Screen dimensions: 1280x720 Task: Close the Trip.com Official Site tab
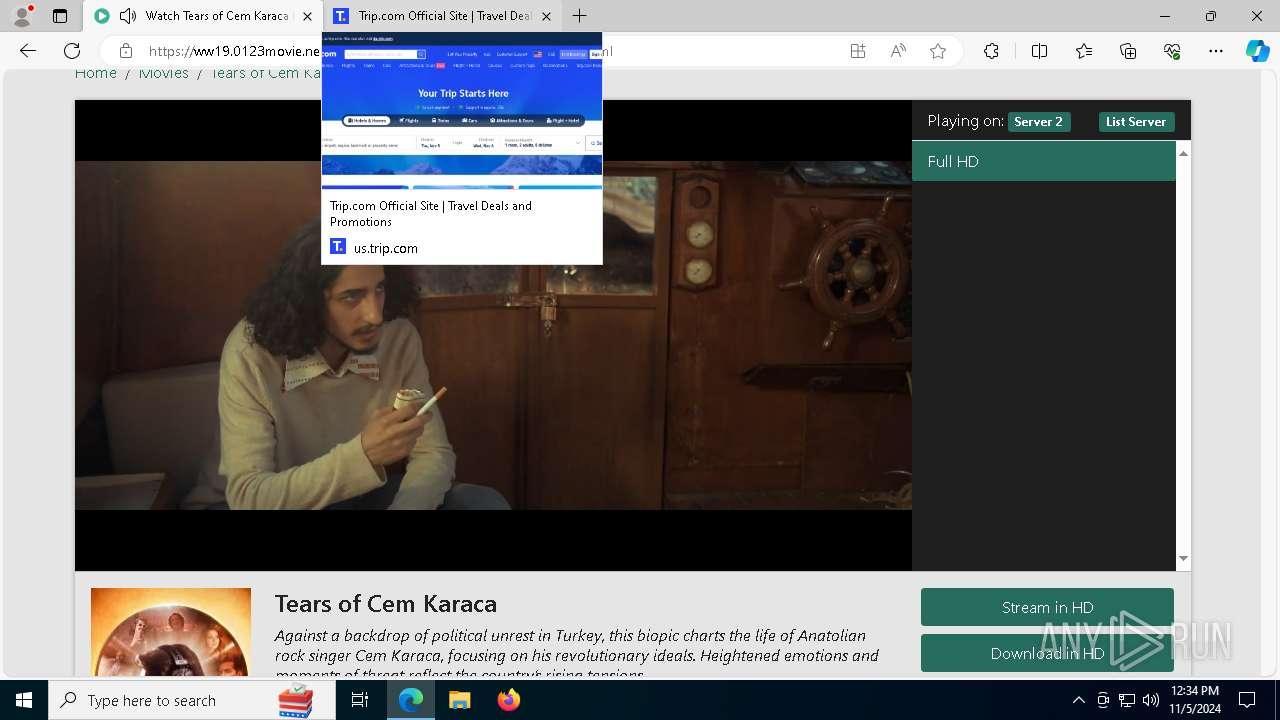[546, 16]
